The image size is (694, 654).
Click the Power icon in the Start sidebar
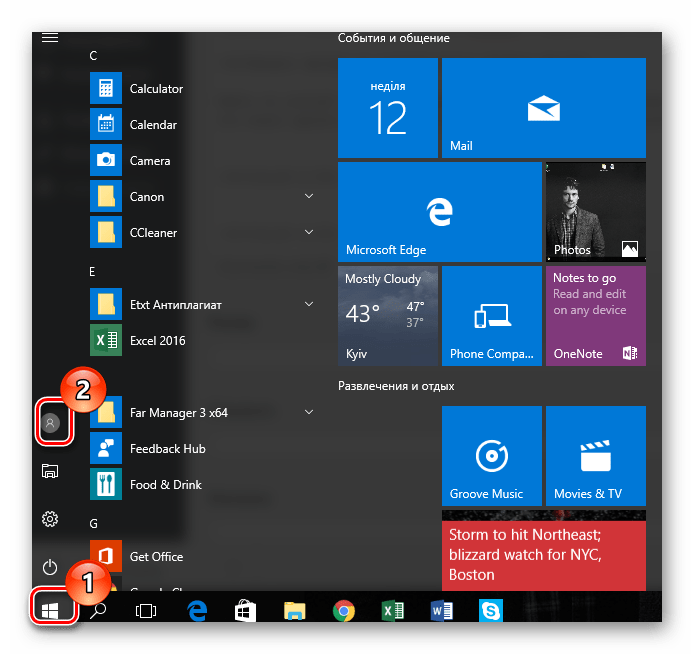coord(50,567)
